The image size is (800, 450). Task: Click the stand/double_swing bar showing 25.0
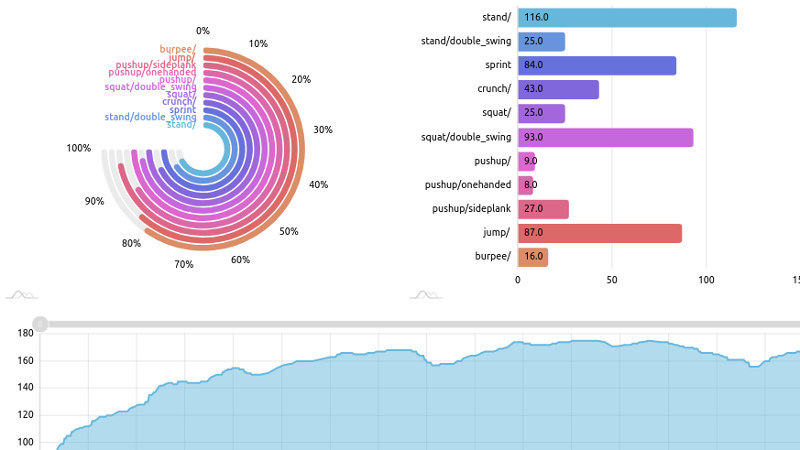click(540, 42)
